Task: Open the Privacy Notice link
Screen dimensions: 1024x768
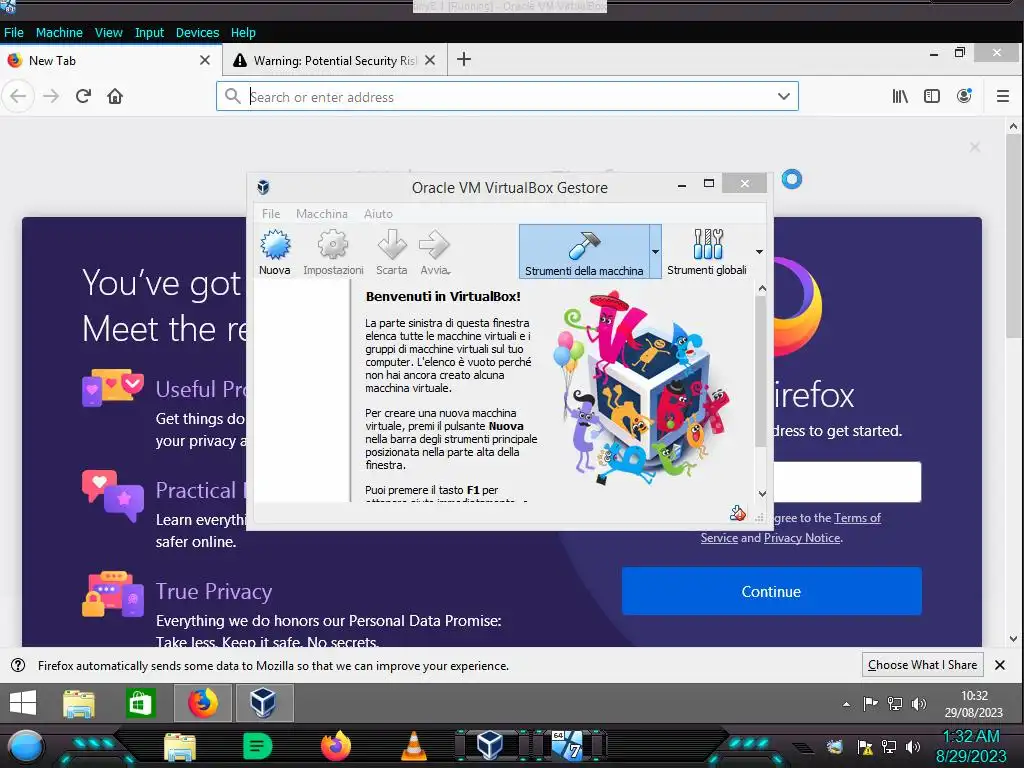Action: (802, 537)
